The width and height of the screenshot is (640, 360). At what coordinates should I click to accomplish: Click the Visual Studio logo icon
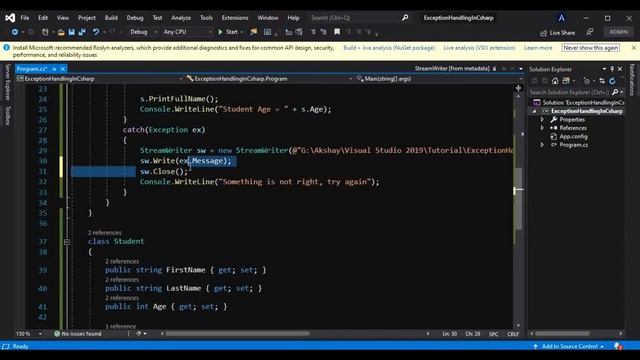point(10,18)
